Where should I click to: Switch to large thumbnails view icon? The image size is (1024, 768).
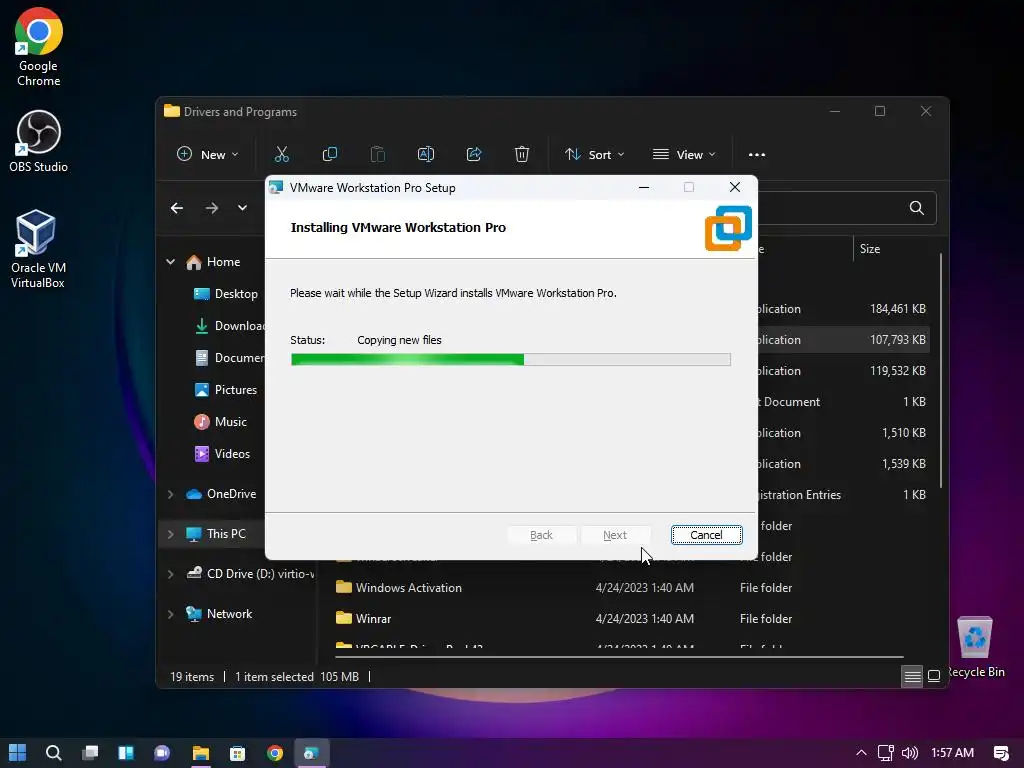pyautogui.click(x=935, y=676)
